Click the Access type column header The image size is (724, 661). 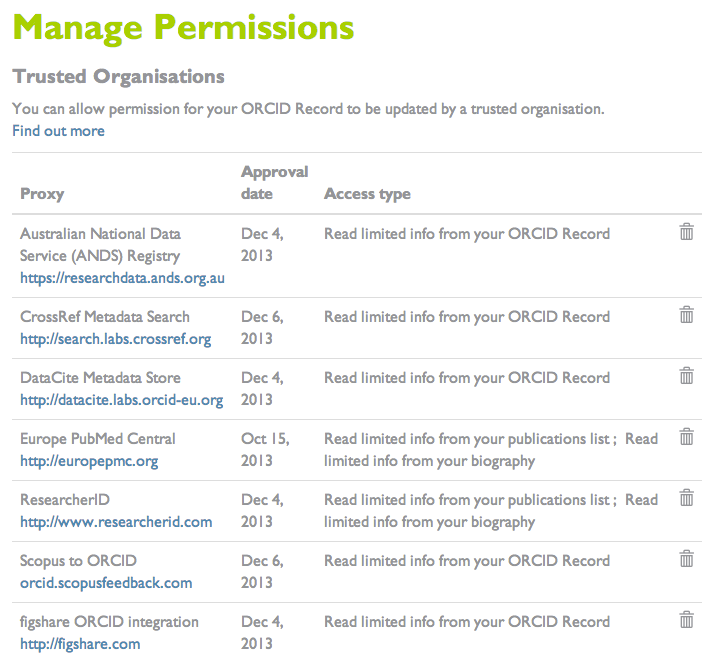367,194
